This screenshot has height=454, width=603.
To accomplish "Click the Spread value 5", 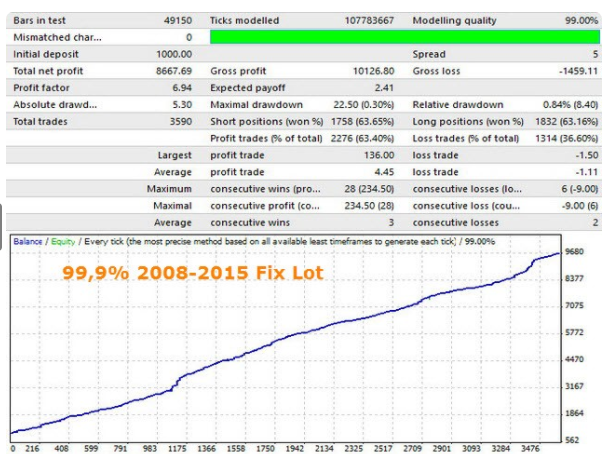I will click(594, 54).
